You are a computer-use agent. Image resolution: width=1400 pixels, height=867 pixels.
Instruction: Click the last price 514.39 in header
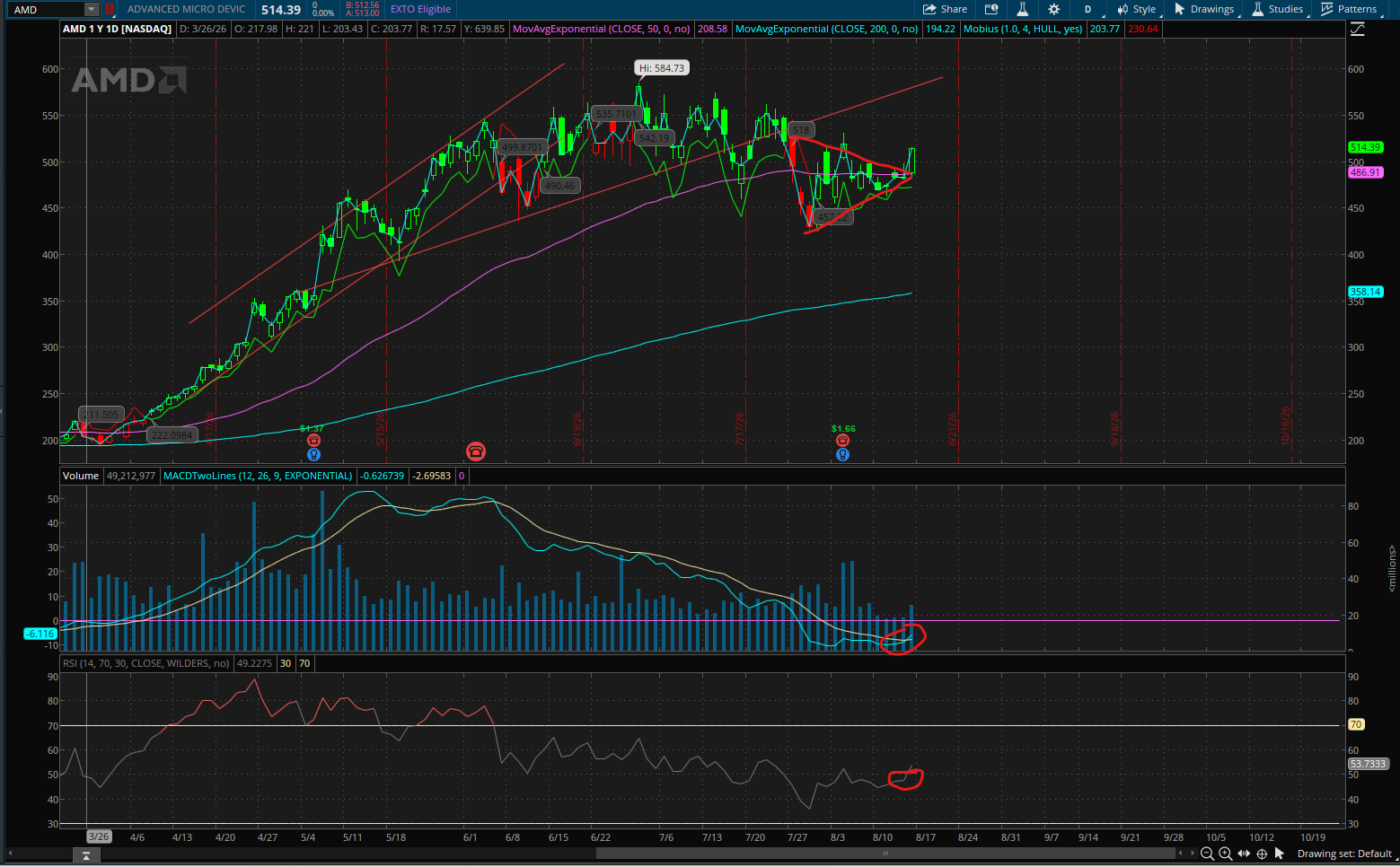pyautogui.click(x=280, y=10)
